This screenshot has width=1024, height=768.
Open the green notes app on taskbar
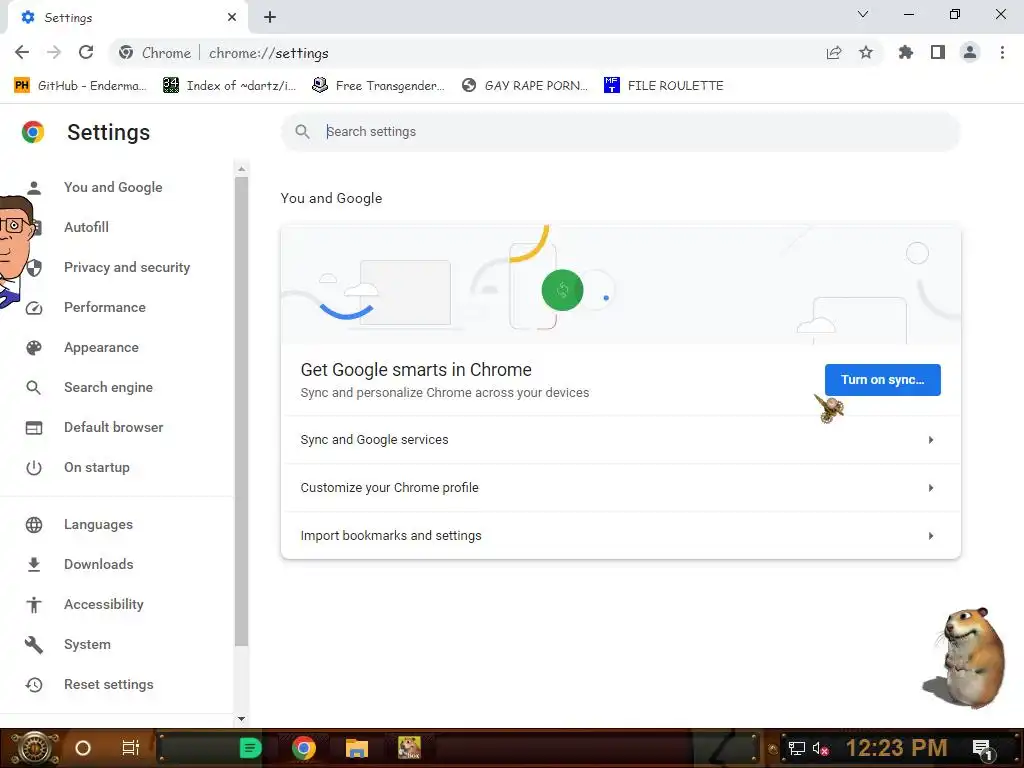(250, 748)
